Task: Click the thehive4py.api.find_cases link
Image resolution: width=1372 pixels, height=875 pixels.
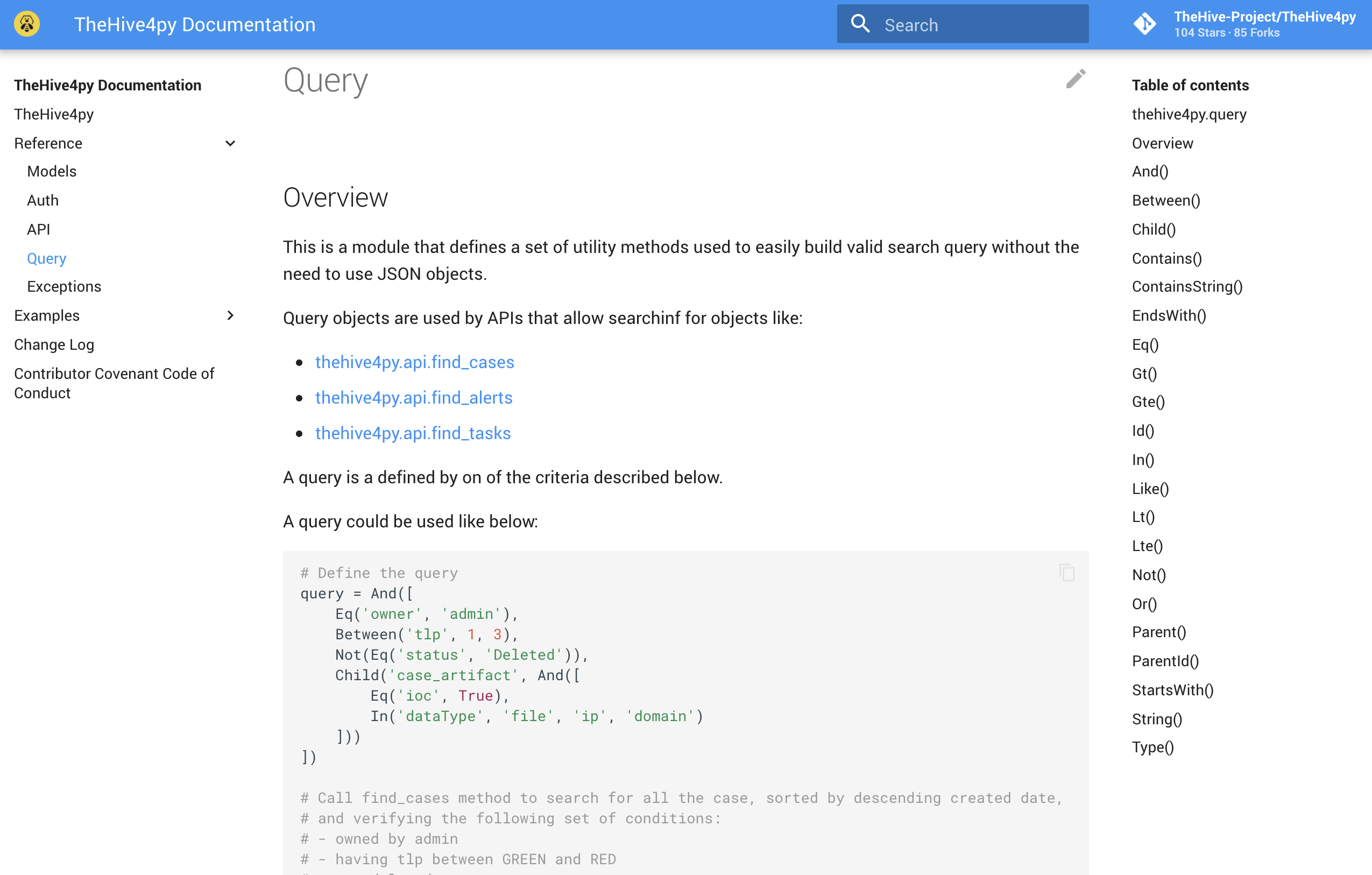Action: [414, 362]
